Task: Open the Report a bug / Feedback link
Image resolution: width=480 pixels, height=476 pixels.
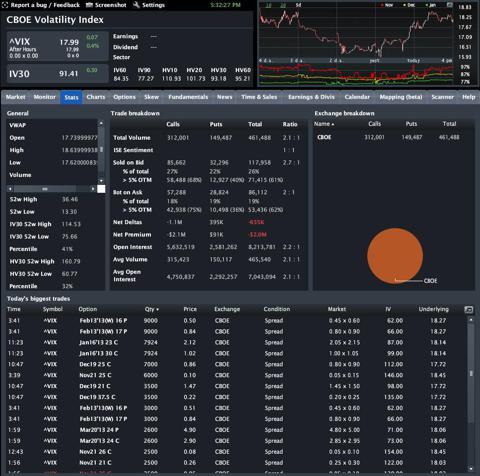Action: [x=41, y=5]
